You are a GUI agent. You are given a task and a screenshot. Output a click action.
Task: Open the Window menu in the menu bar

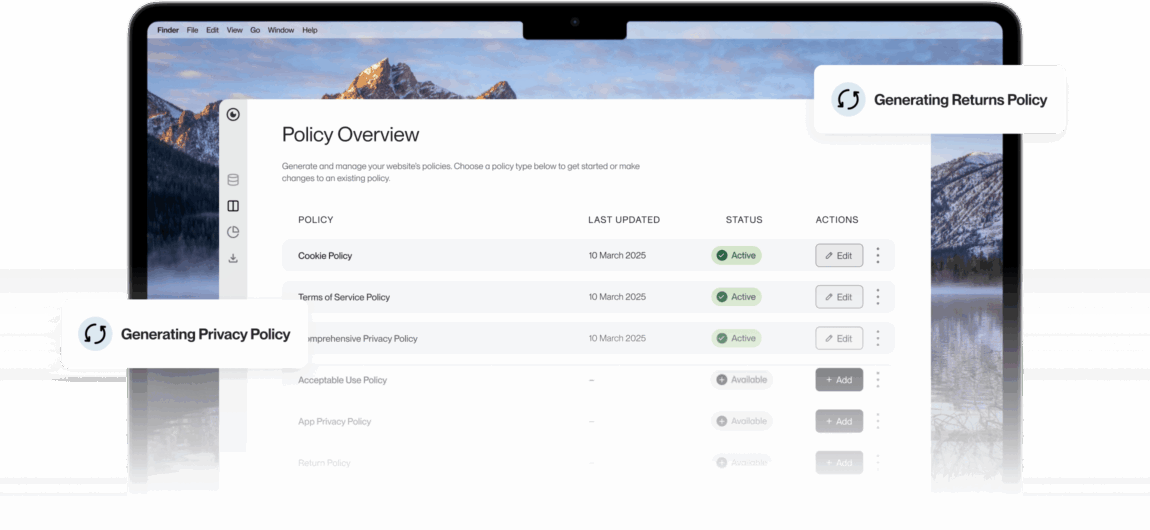[x=281, y=30]
